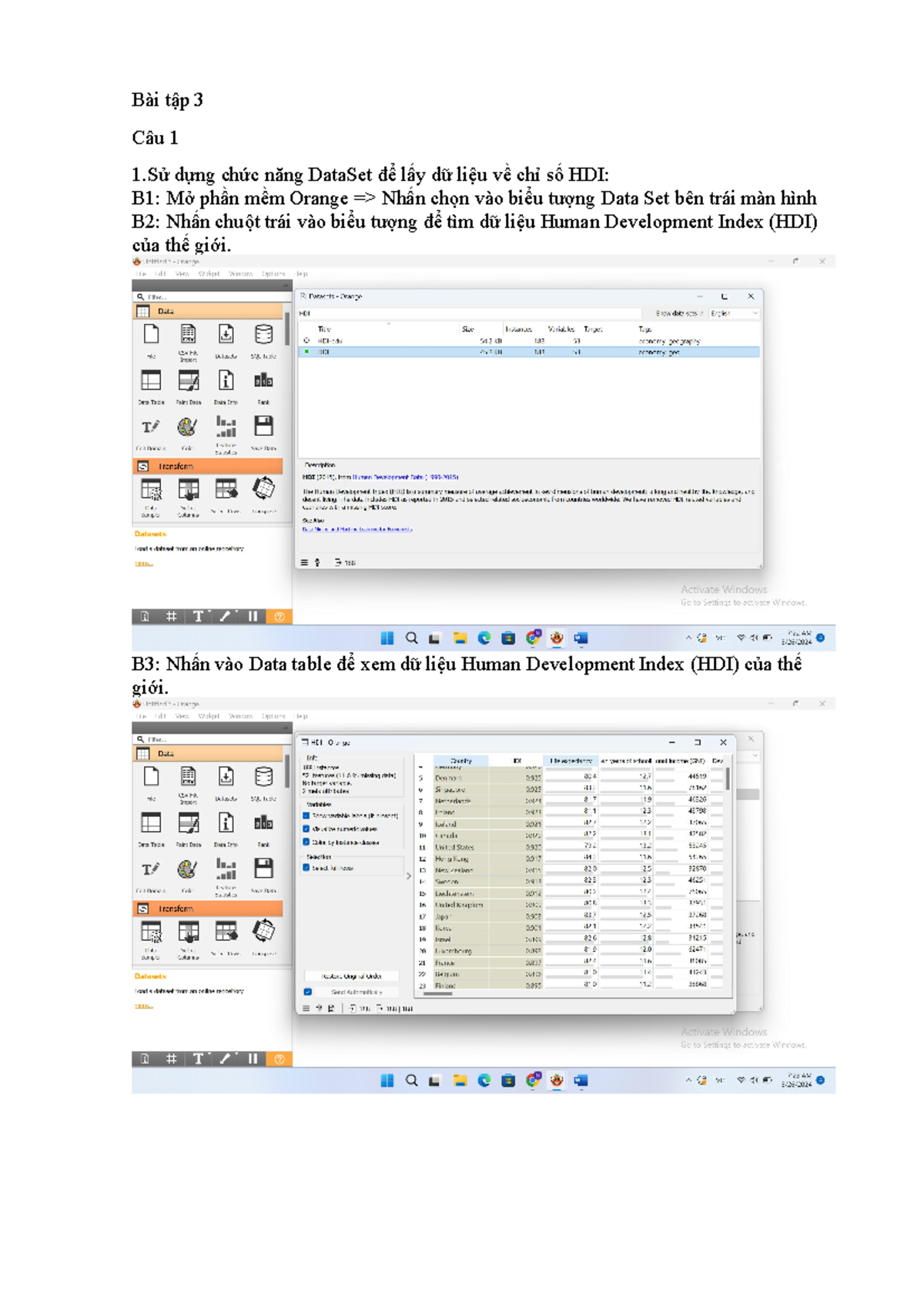
Task: Collapse HDI data table control panel chevron
Action: coord(409,876)
